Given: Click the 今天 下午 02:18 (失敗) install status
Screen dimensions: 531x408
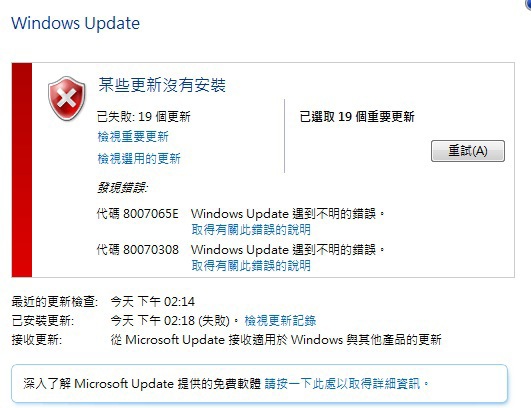Looking at the screenshot, I should pos(170,320).
